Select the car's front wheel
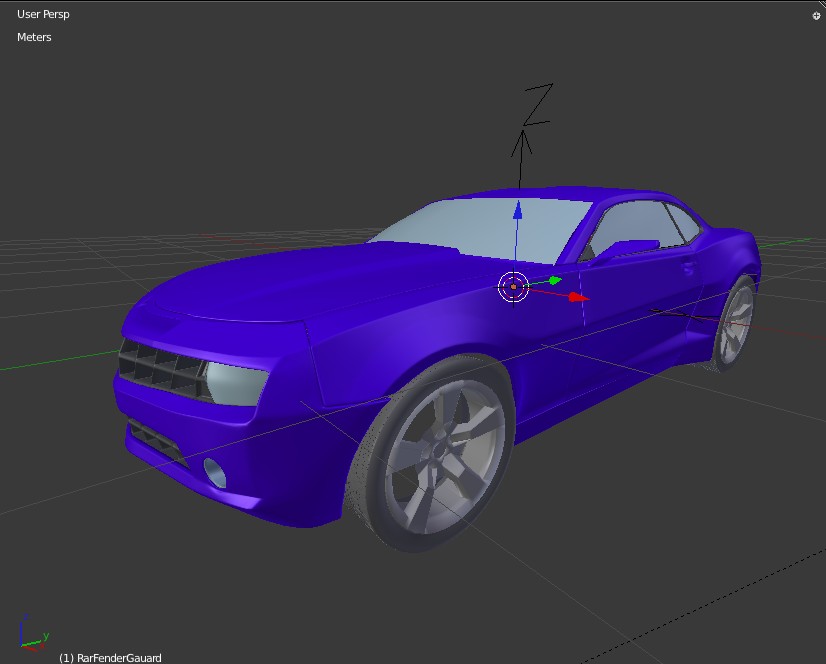This screenshot has width=826, height=664. coord(435,450)
